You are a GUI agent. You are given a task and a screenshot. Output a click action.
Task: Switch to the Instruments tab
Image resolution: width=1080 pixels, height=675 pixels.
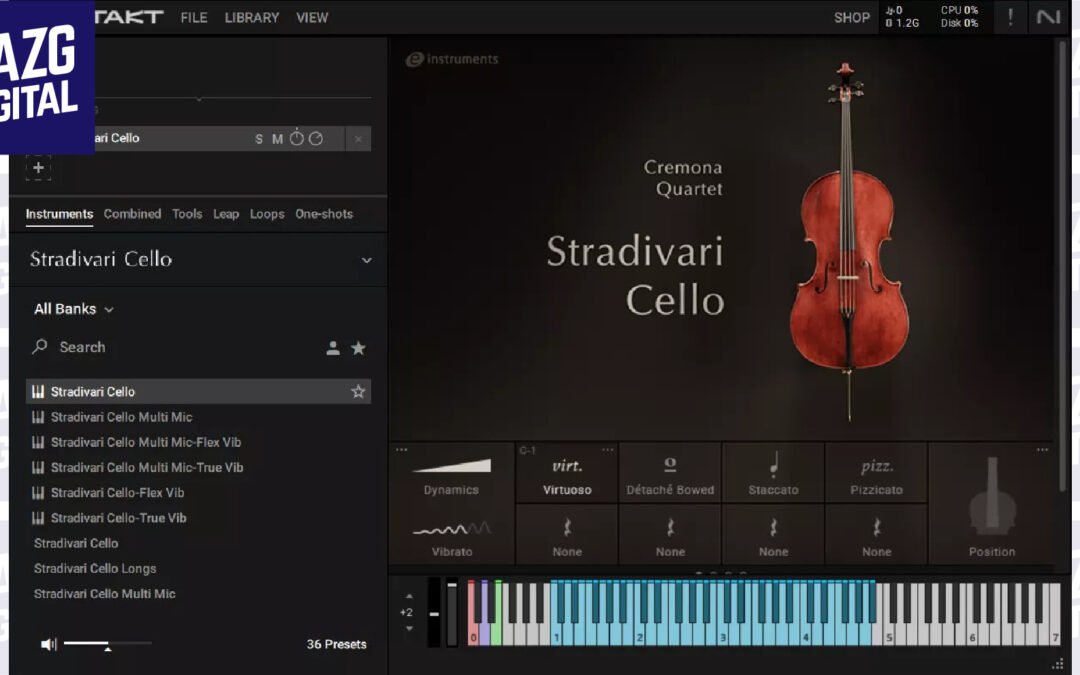click(x=59, y=214)
